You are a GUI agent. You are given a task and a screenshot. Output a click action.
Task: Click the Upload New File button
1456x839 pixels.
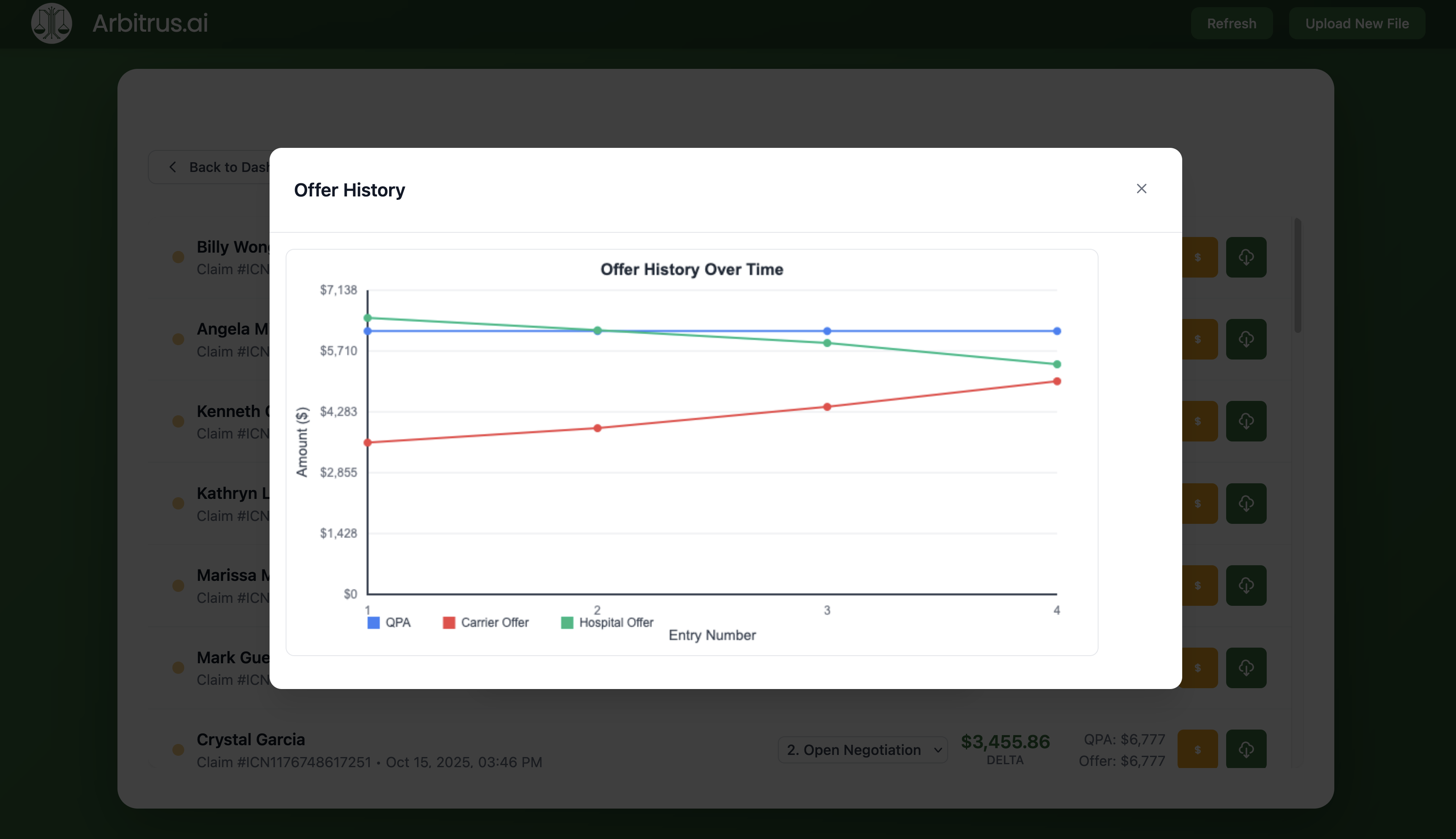coord(1356,23)
